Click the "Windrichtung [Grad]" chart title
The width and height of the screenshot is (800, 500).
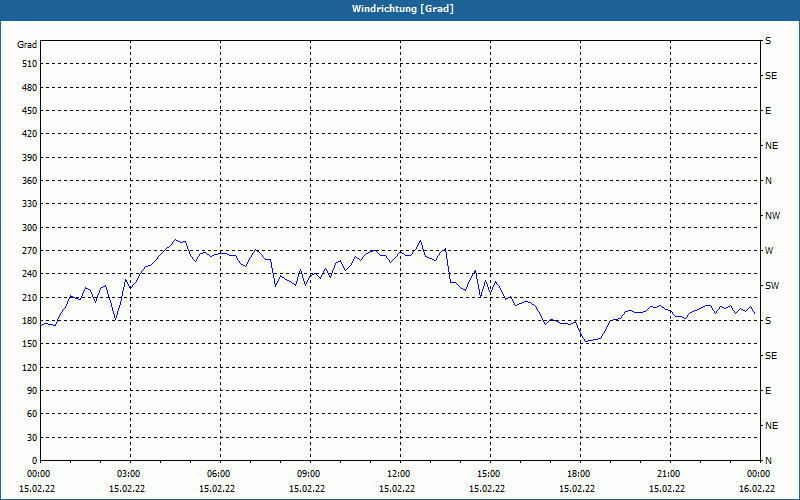pyautogui.click(x=403, y=9)
